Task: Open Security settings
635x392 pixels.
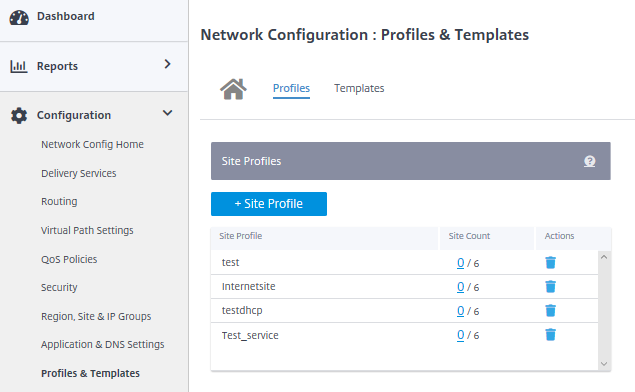Action: pos(59,288)
